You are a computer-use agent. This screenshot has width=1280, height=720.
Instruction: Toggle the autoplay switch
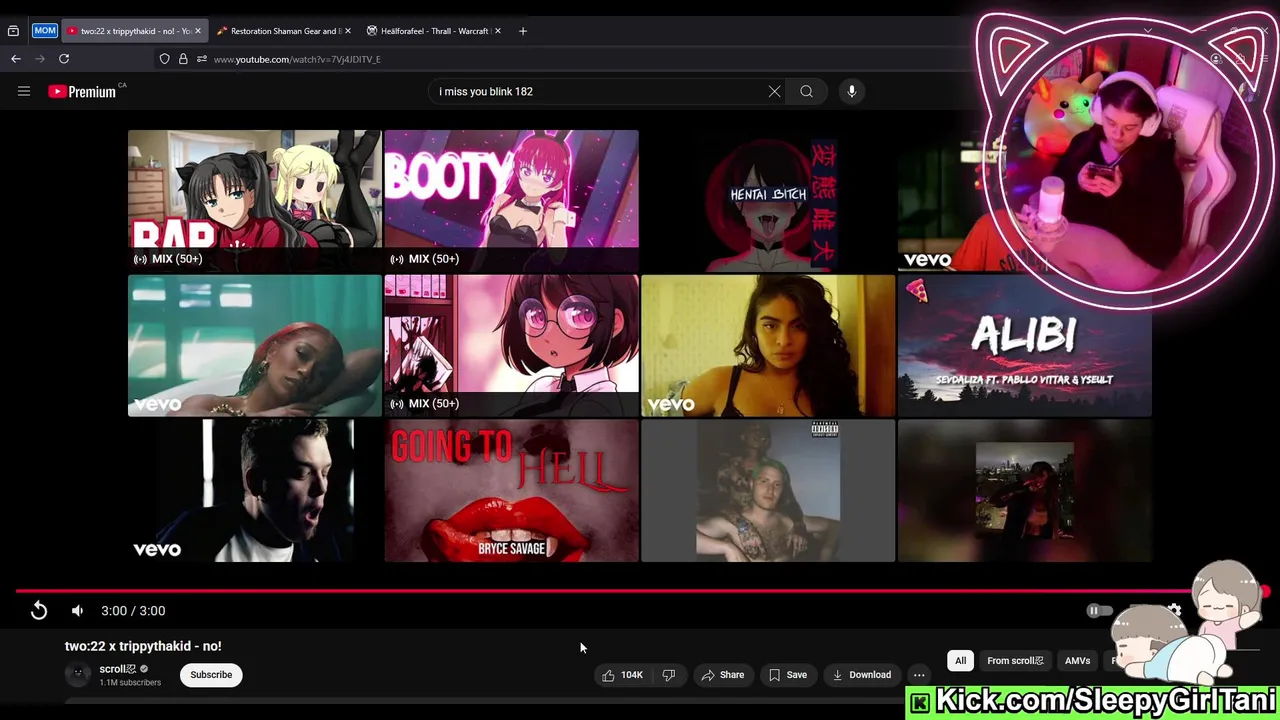[1099, 611]
